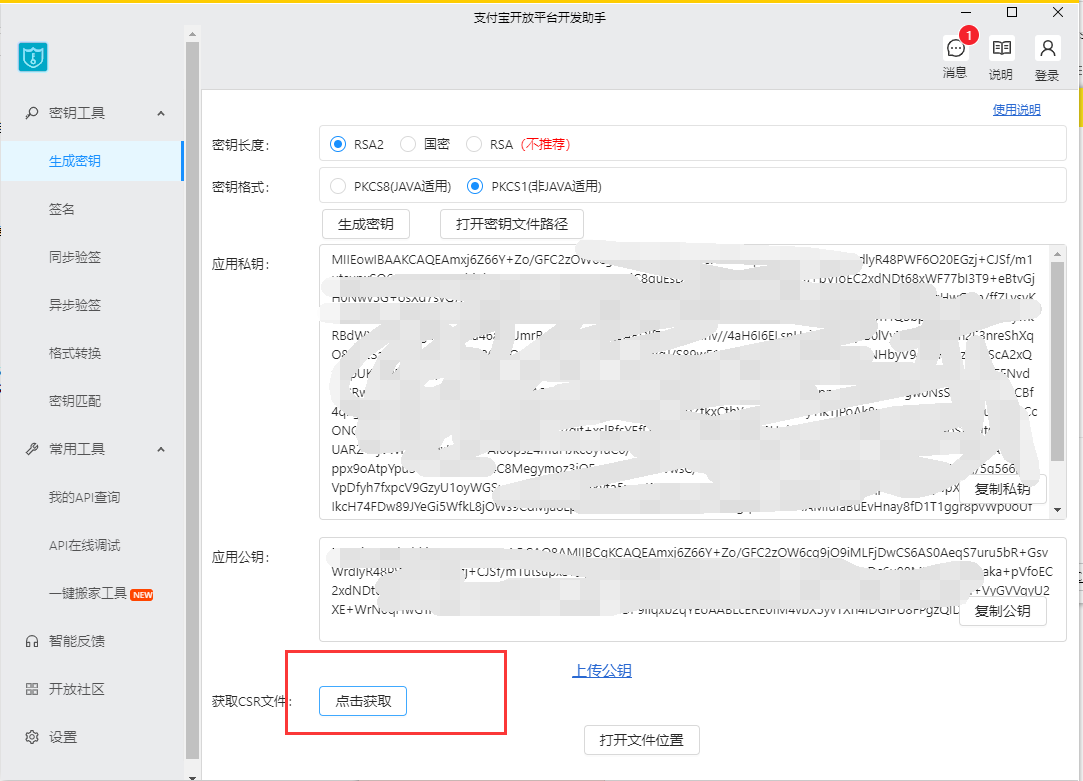Viewport: 1083px width, 781px height.
Task: Click the 常用工具 wrench icon
Action: click(x=32, y=449)
